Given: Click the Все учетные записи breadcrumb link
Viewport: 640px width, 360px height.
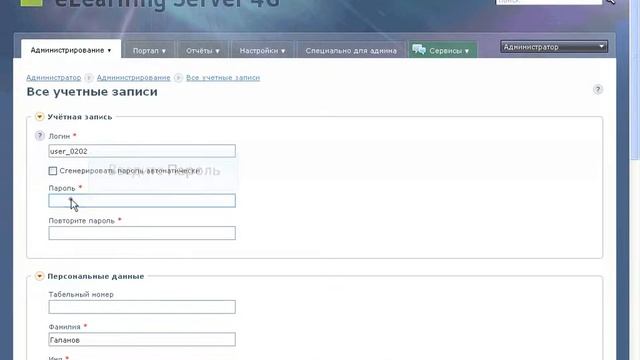Looking at the screenshot, I should [223, 77].
